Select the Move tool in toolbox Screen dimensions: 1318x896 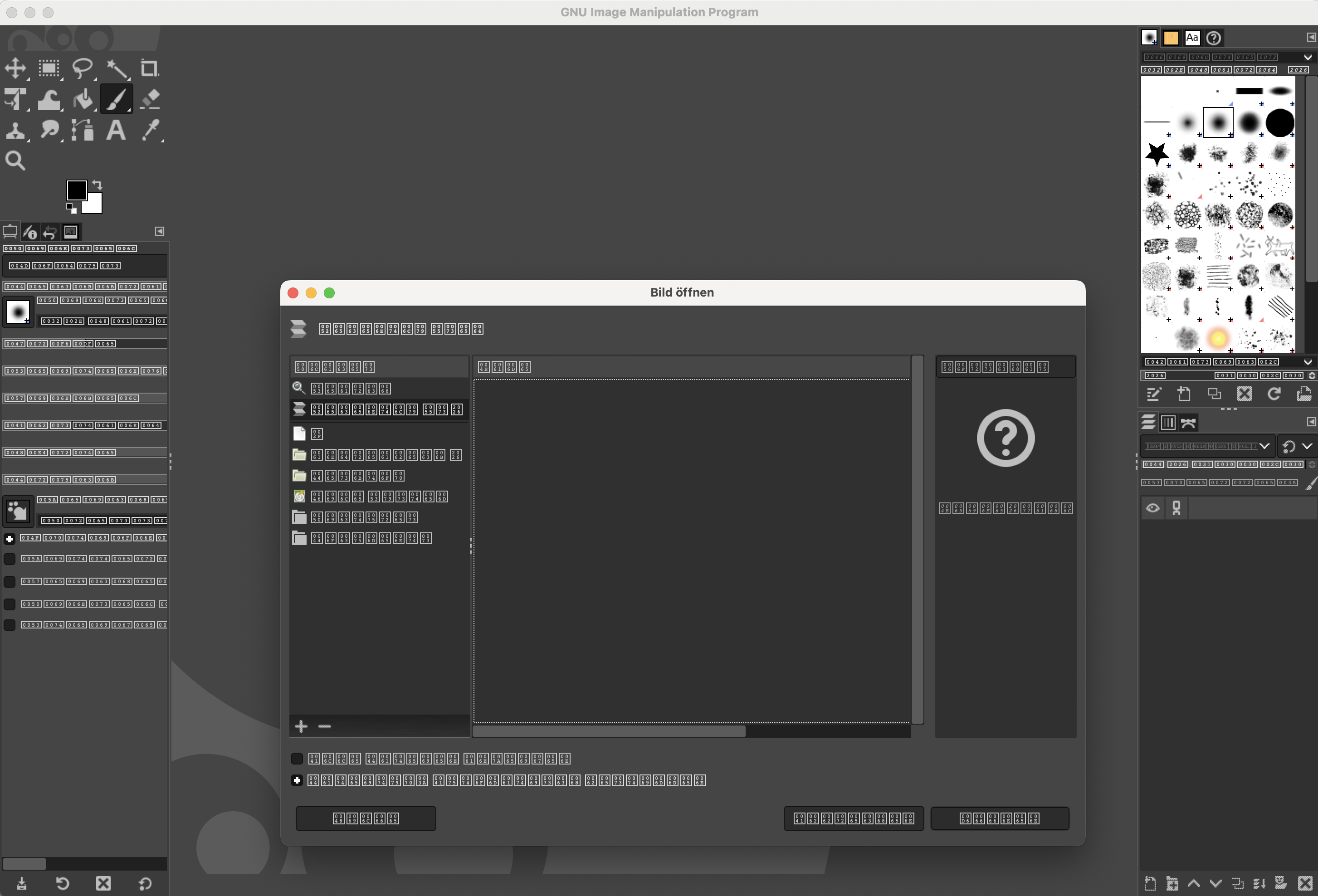[x=15, y=68]
